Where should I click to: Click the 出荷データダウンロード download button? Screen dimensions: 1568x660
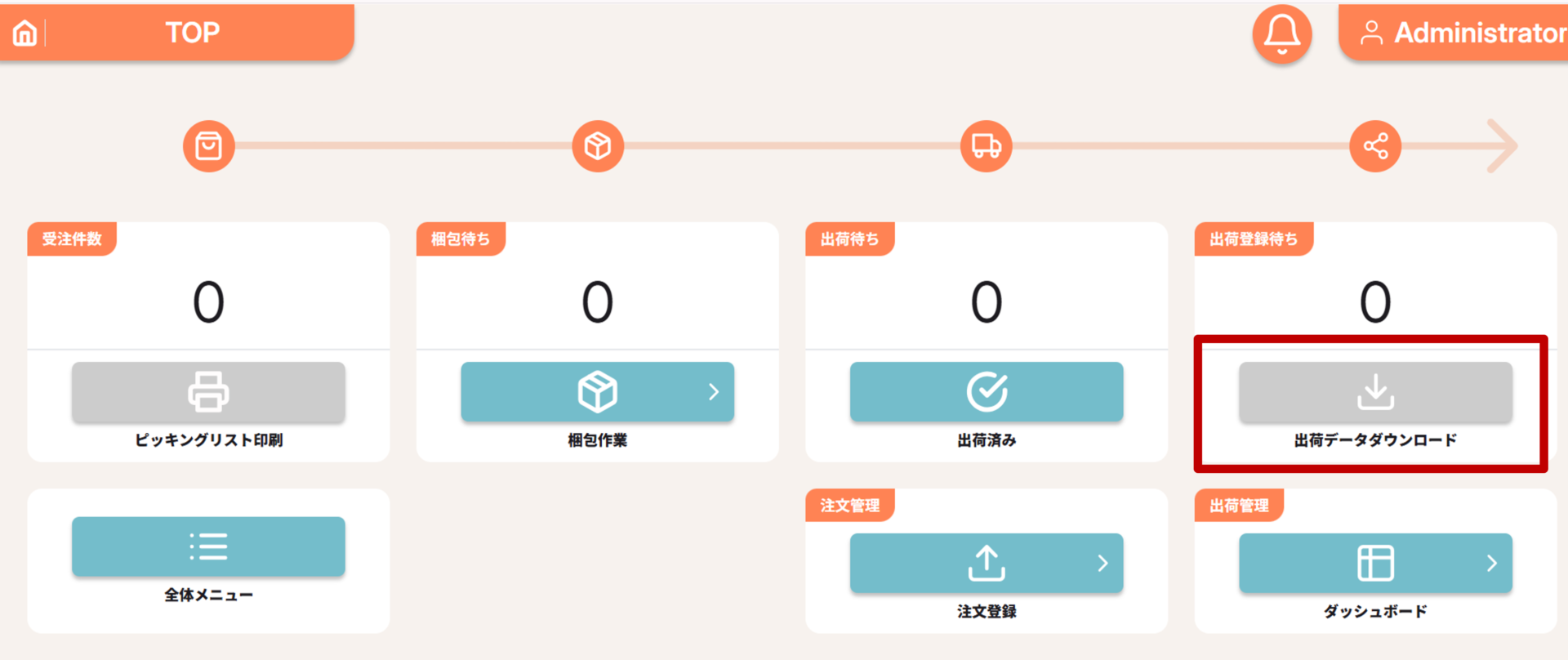tap(1375, 392)
